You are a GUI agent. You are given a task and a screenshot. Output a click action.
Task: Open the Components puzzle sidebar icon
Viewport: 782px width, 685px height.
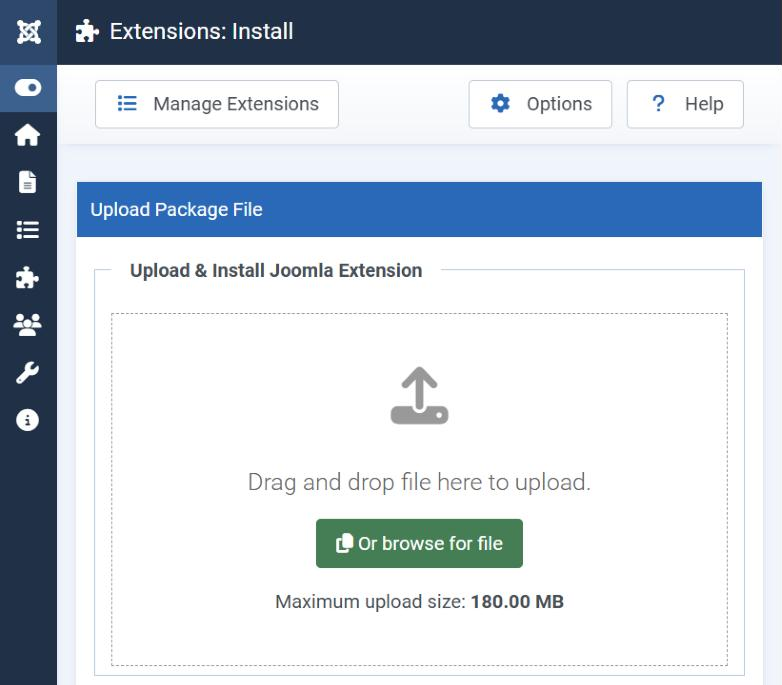pos(27,277)
